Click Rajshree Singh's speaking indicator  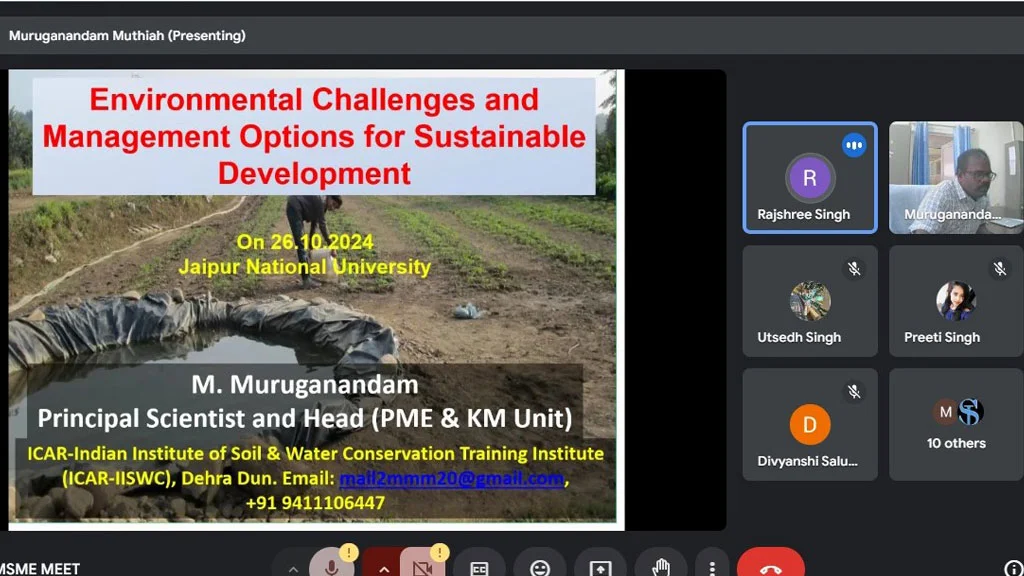point(854,145)
